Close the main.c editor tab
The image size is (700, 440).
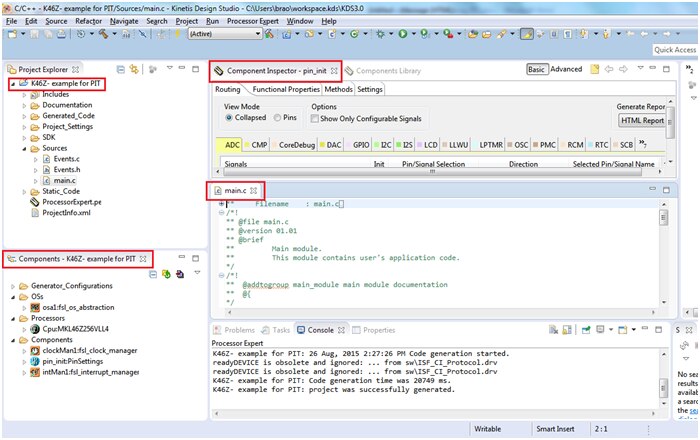254,189
